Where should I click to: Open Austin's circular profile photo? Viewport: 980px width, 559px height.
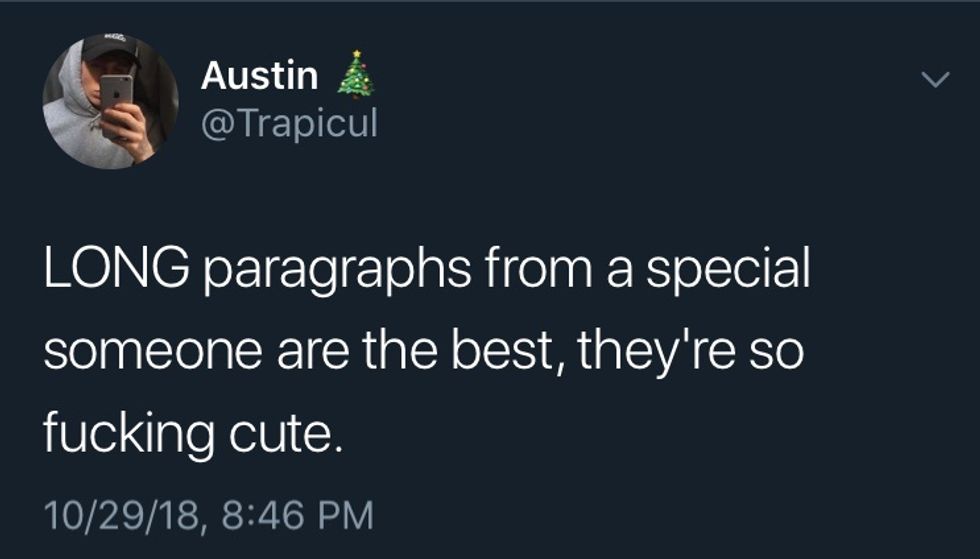click(110, 101)
